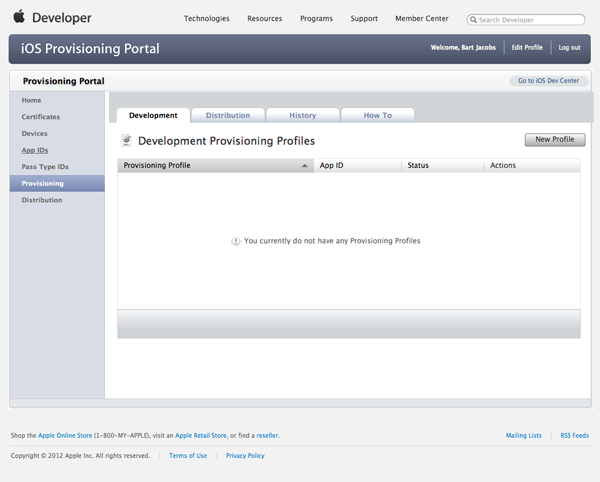Open Privacy Policy link
The image size is (600, 482).
click(245, 456)
